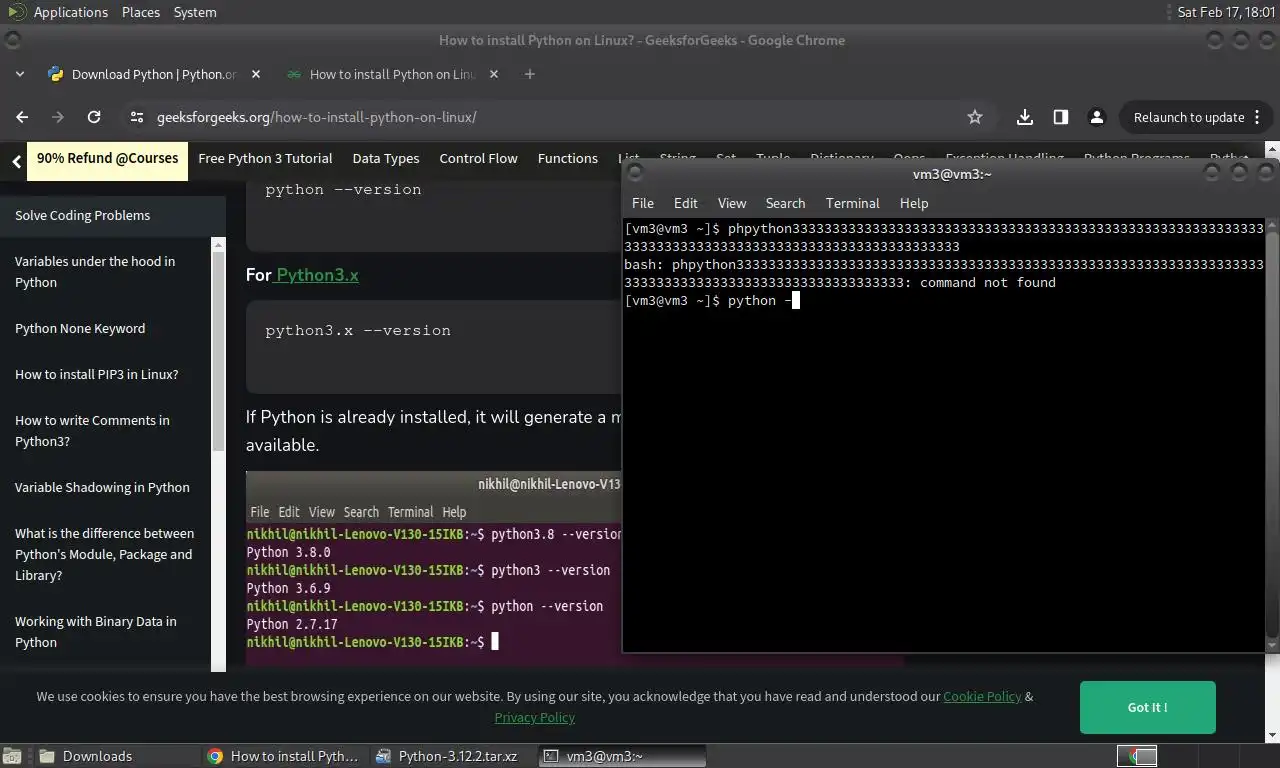Open Free Python 3 Tutorial link
The image size is (1280, 768).
(x=265, y=158)
